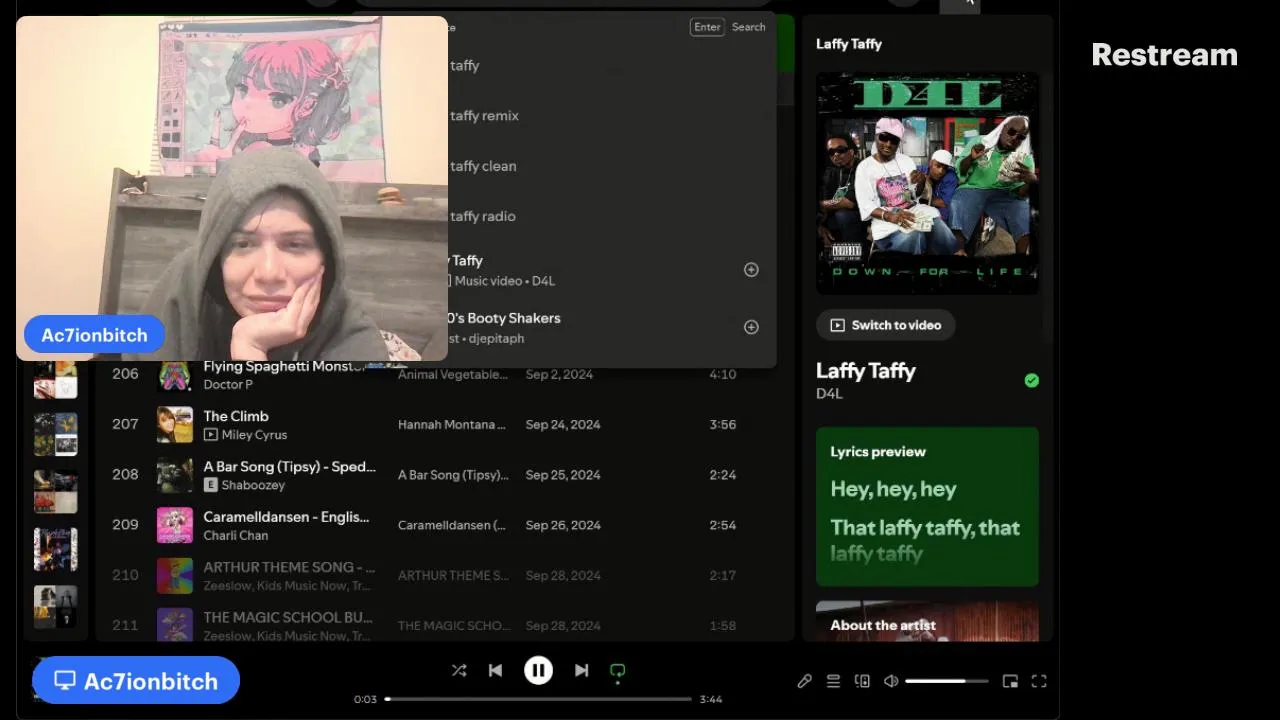Viewport: 1280px width, 720px height.
Task: Click the A Bar Song cover thumbnail
Action: pyautogui.click(x=175, y=475)
